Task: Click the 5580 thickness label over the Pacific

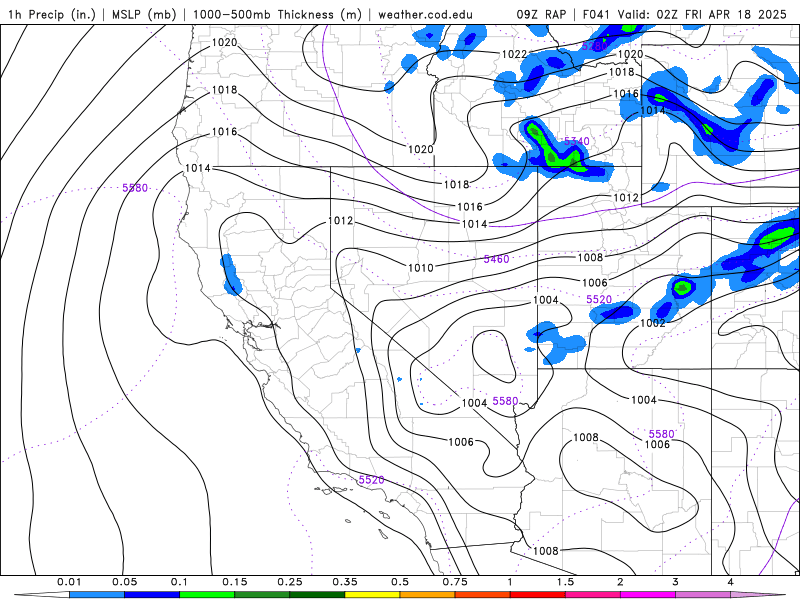Action: coord(135,188)
